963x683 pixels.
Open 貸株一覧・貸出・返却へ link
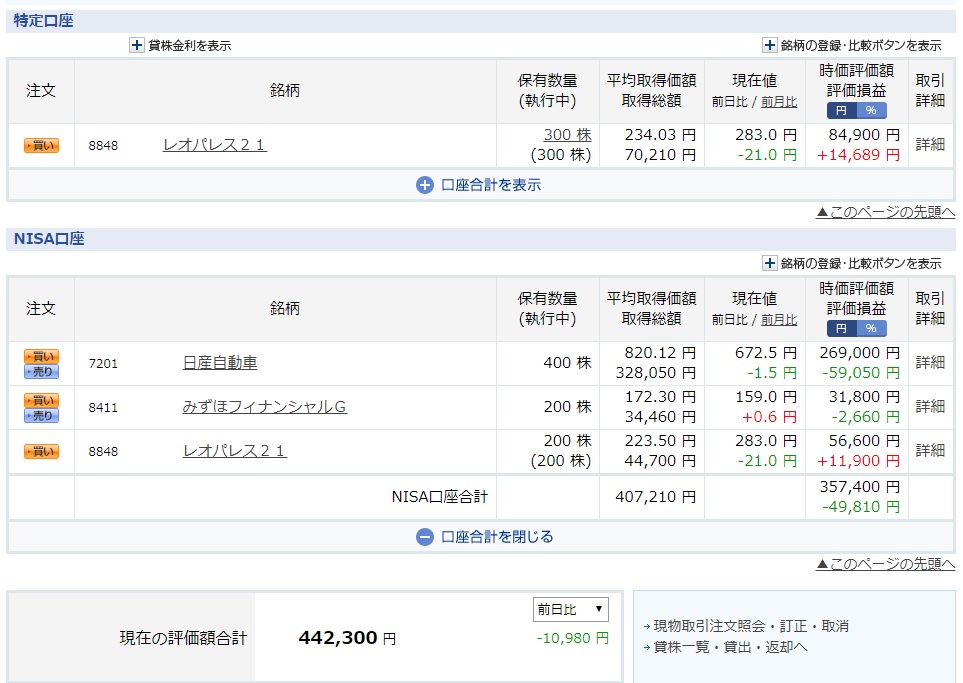(730, 647)
